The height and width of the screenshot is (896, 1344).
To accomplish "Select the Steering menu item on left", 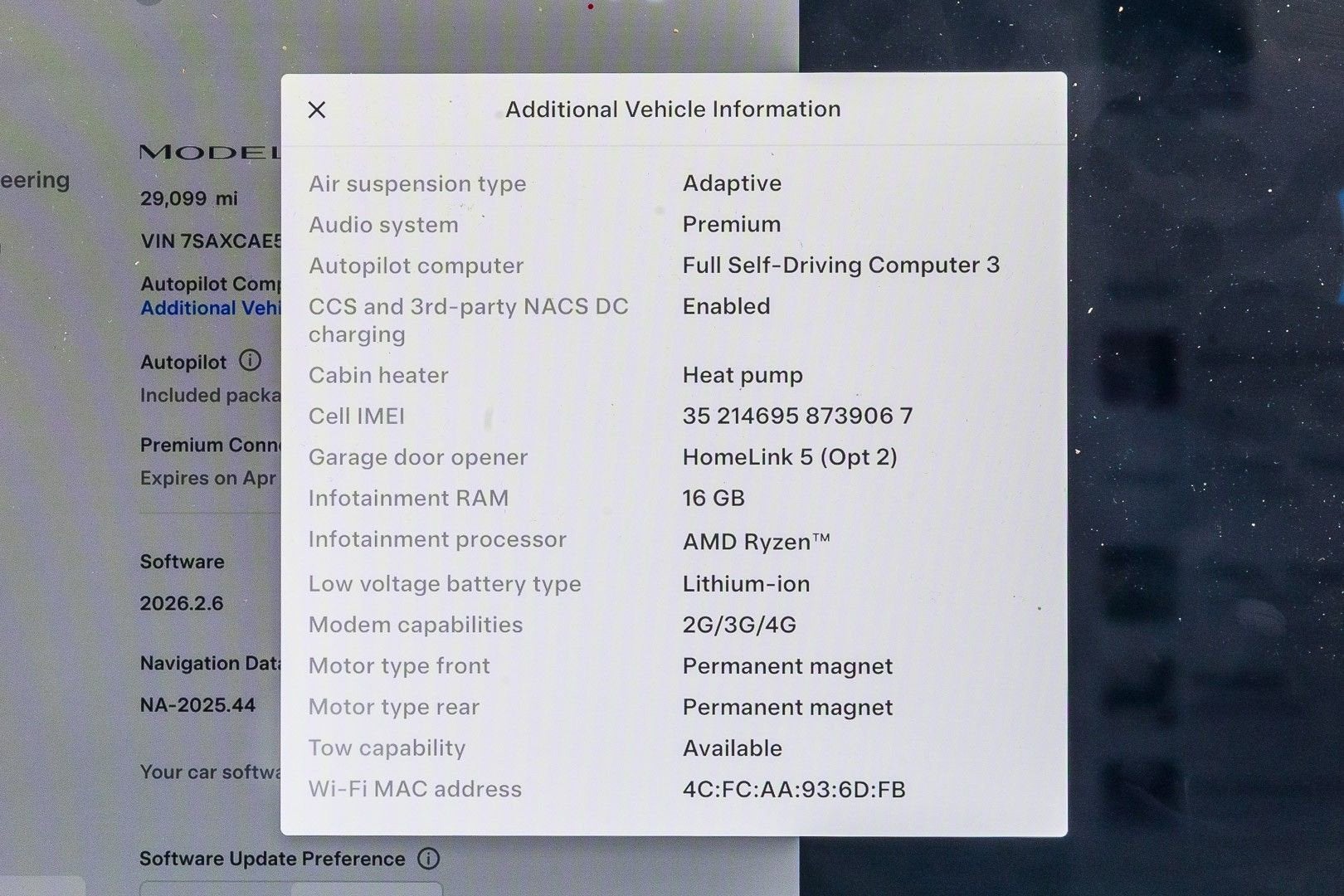I will click(36, 180).
